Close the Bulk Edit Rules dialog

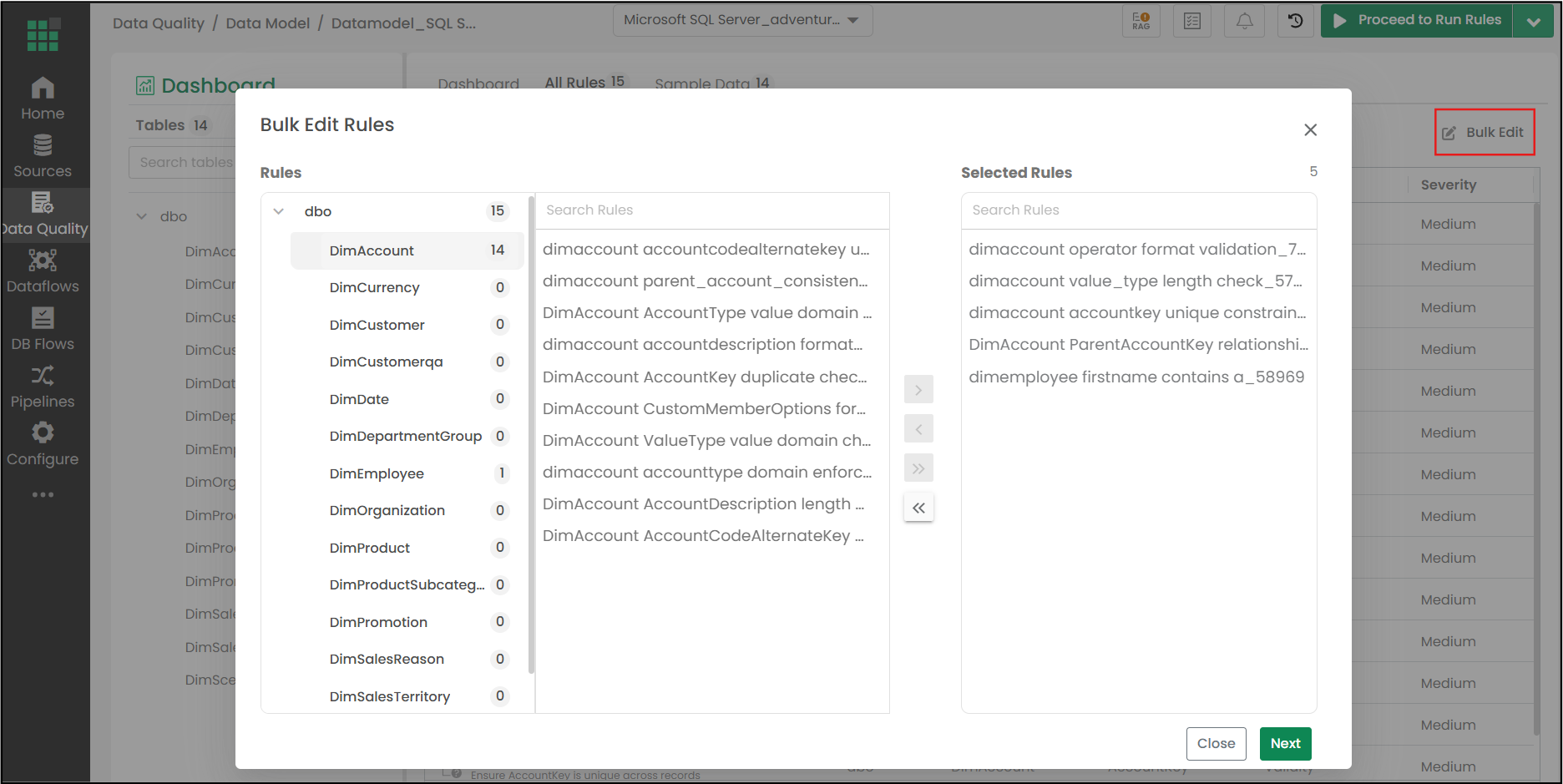[1310, 129]
